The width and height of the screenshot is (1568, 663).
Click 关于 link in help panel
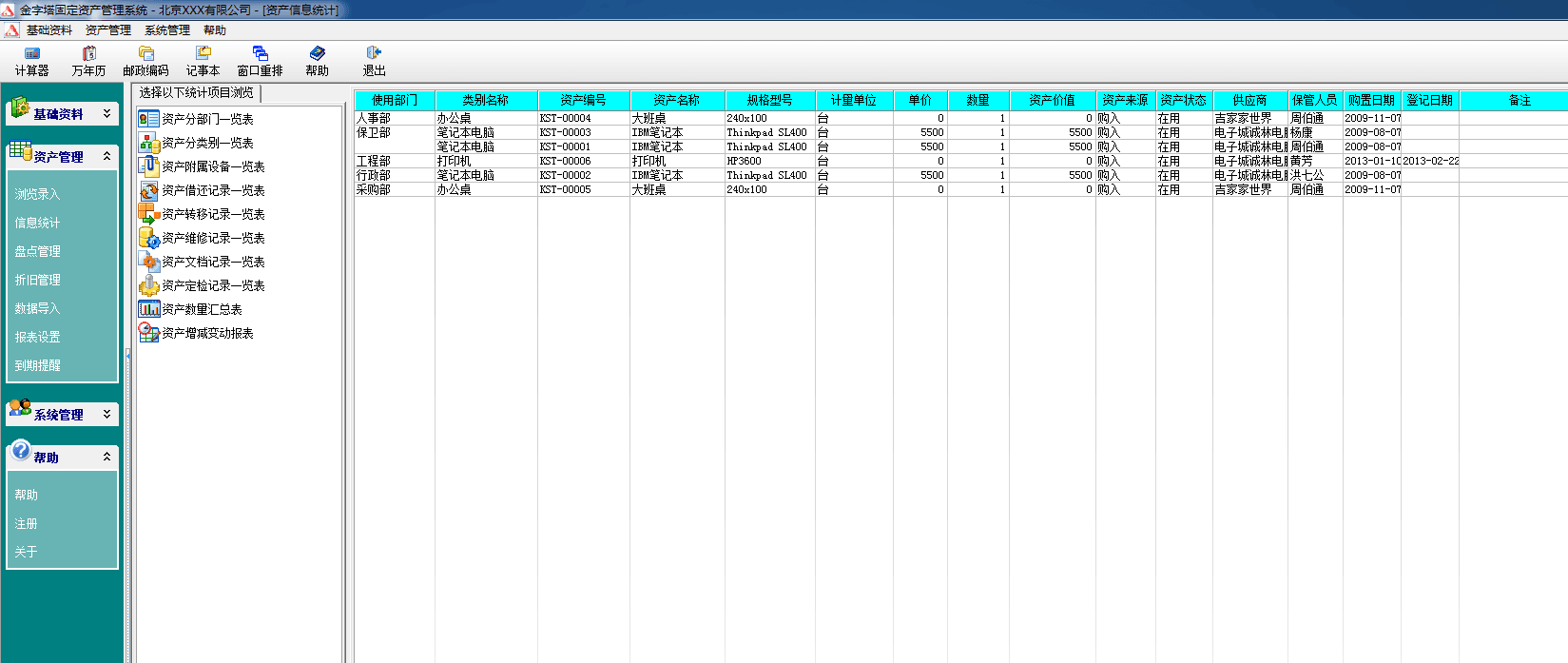[26, 552]
